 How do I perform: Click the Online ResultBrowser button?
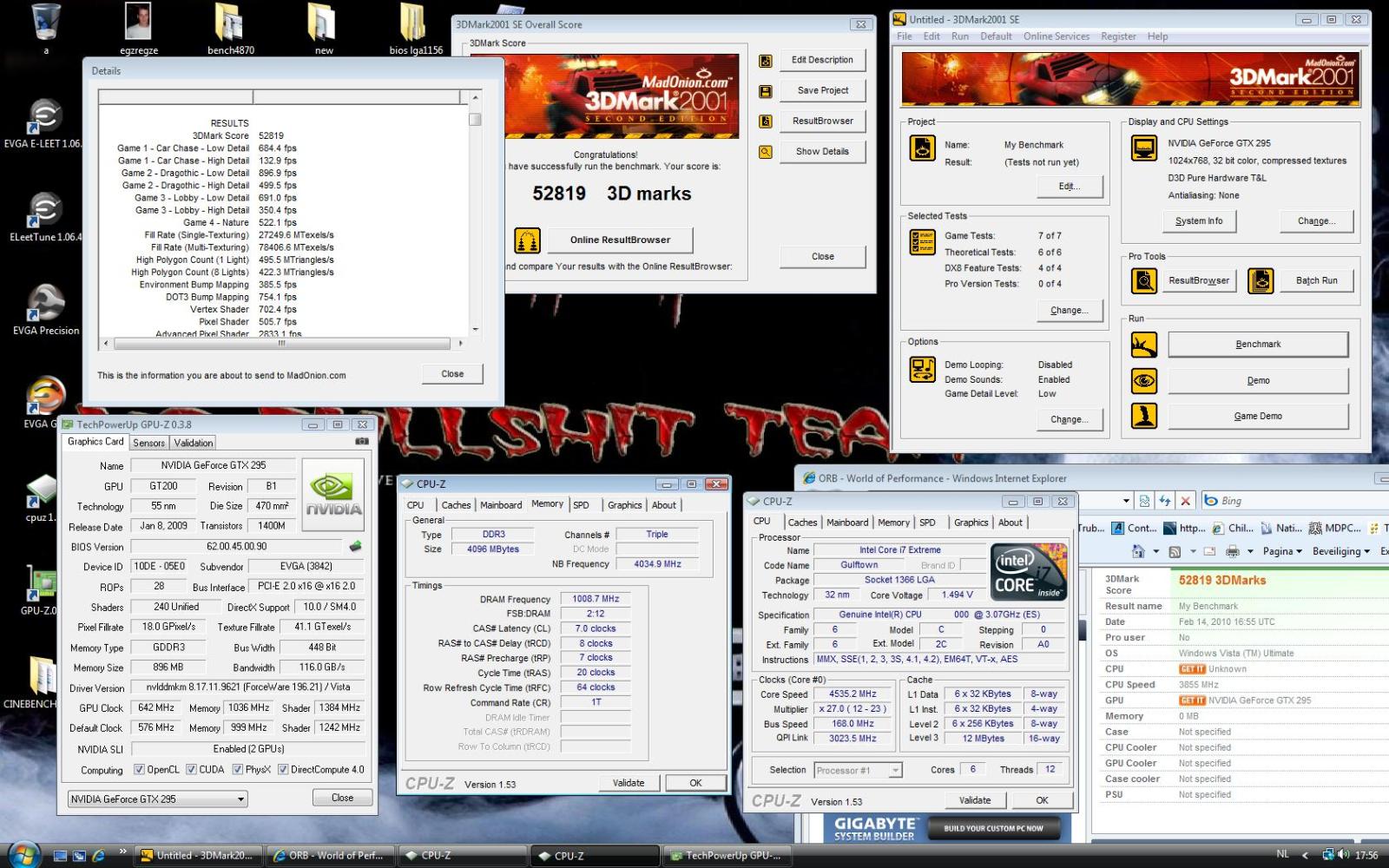(x=620, y=240)
